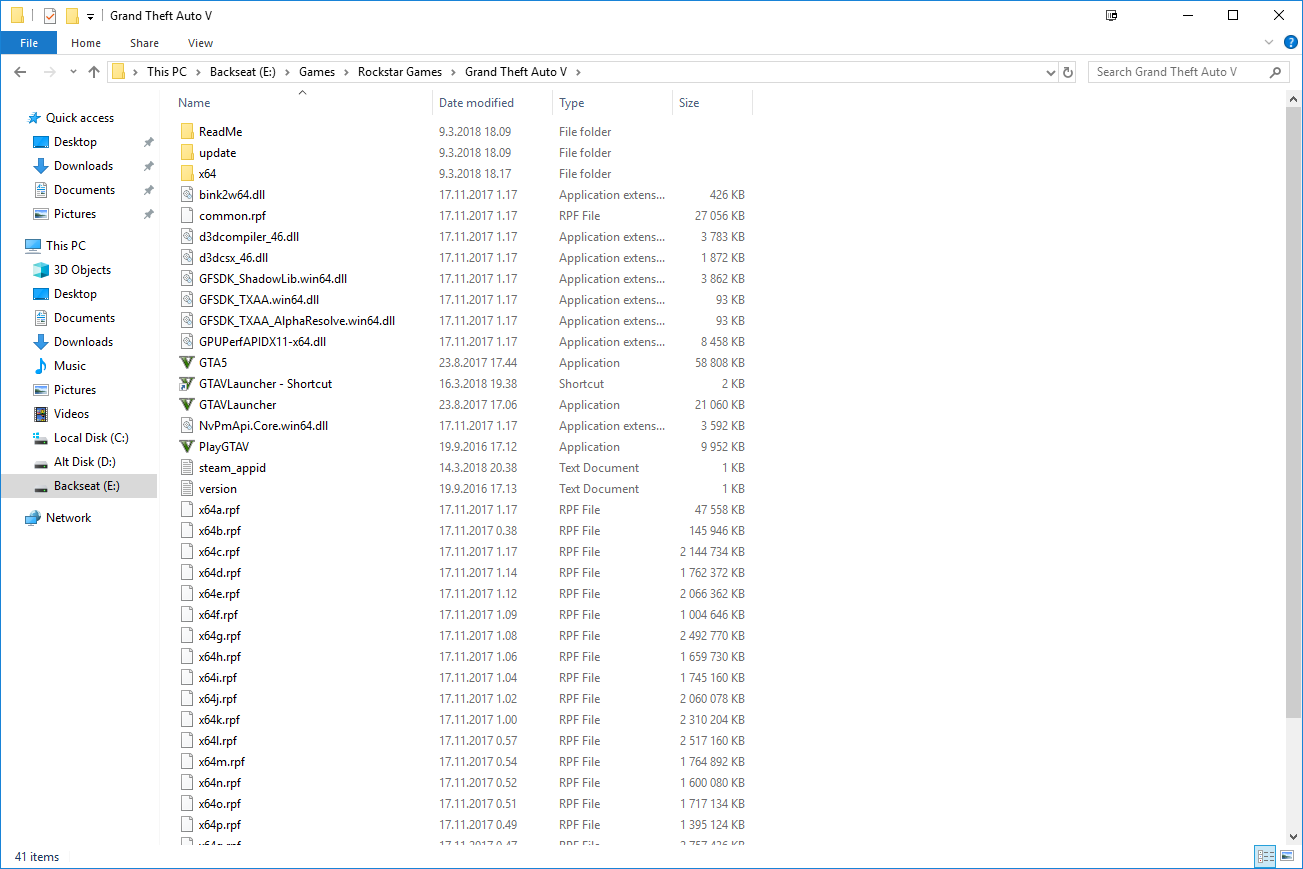
Task: Click the Properties icon in quick access toolbar
Action: (50, 16)
